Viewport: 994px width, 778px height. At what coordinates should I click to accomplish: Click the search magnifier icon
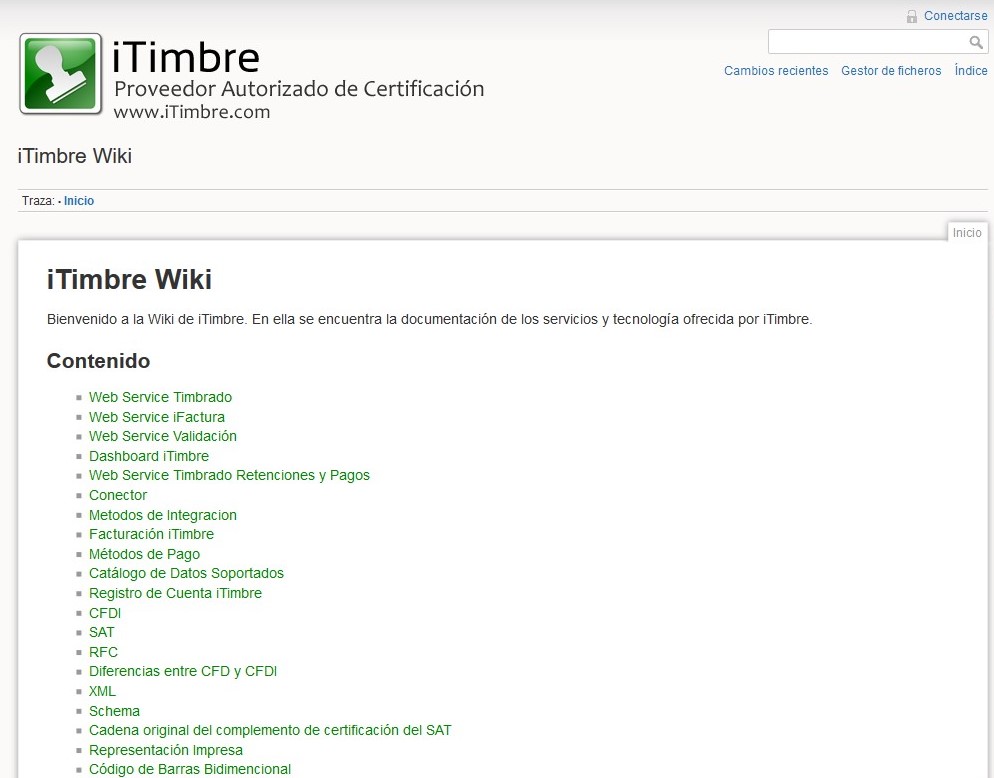coord(976,42)
